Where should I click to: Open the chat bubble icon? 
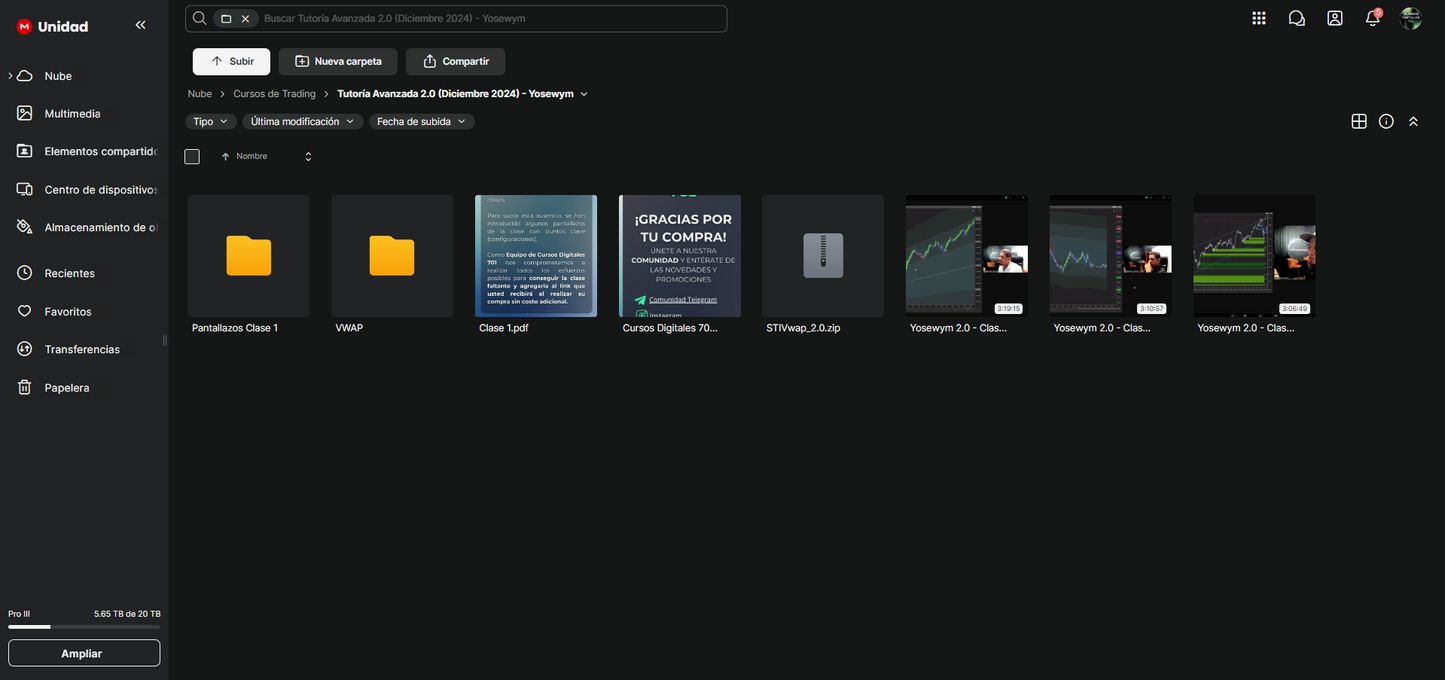pyautogui.click(x=1296, y=18)
